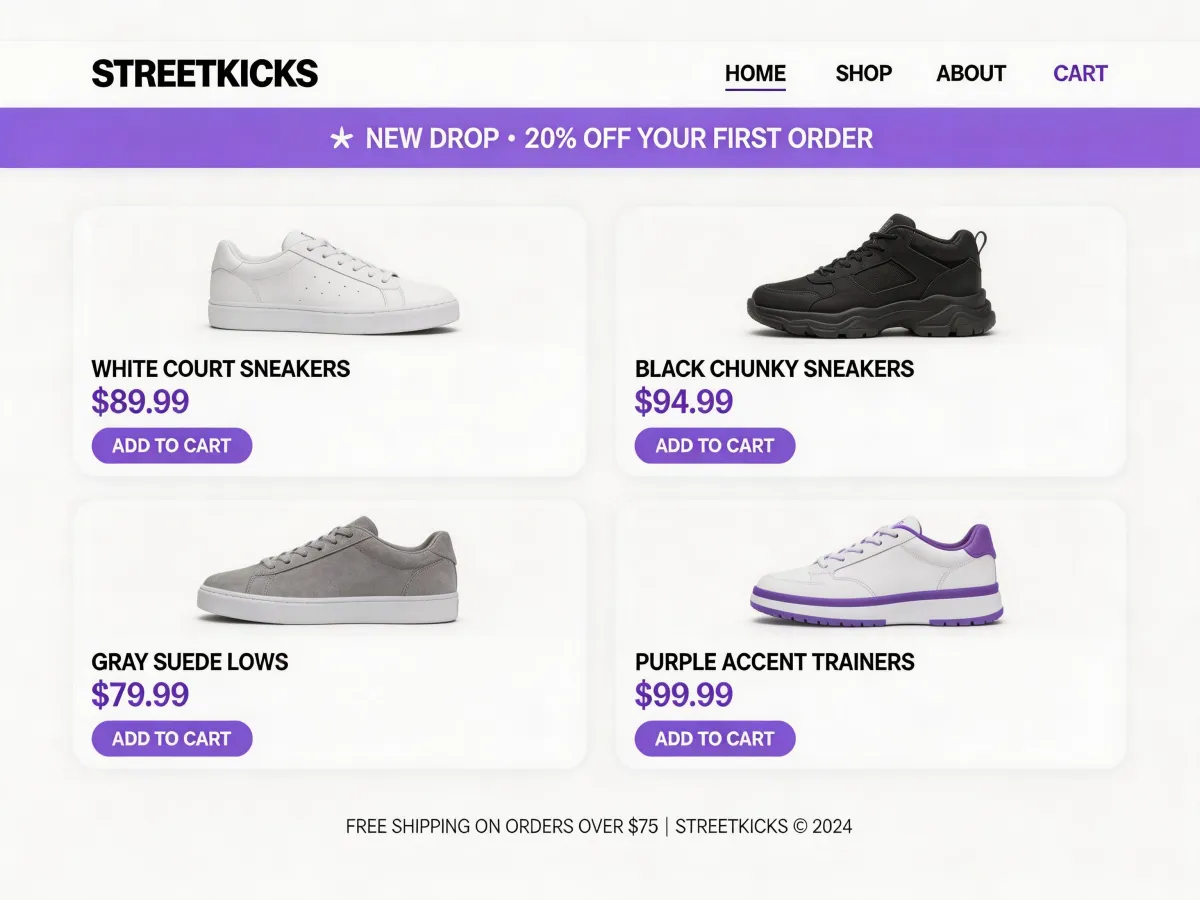
Task: Select the White Court Sneakers product title
Action: click(221, 369)
